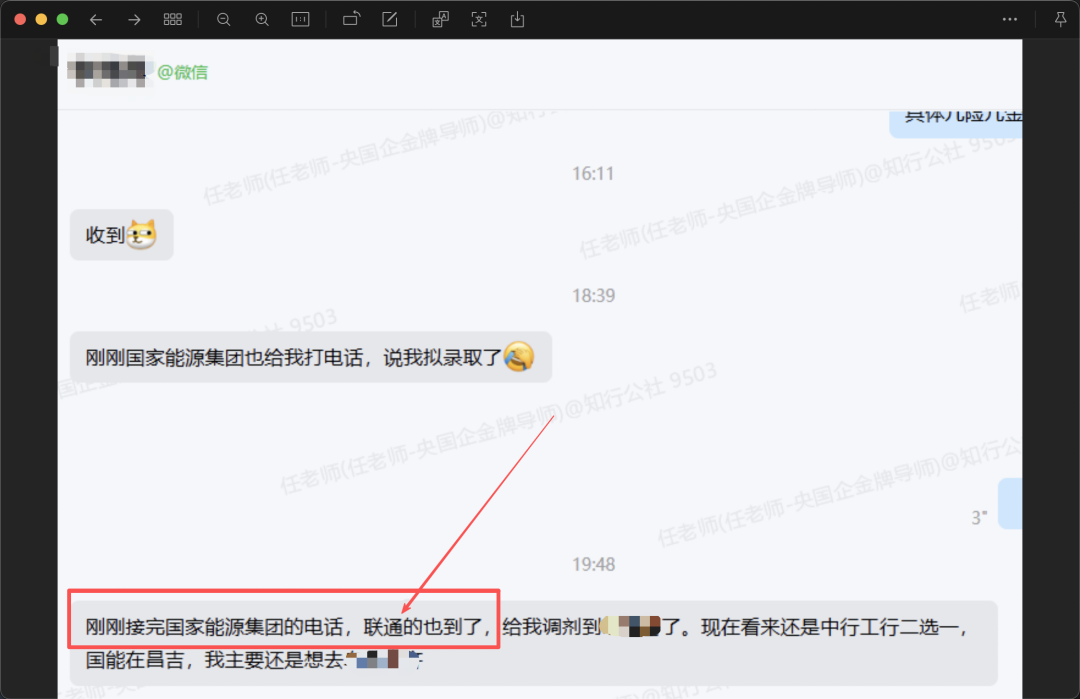This screenshot has height=699, width=1080.
Task: Click the message starting 刚刚接完国家能源集团的电话
Action: (x=534, y=643)
